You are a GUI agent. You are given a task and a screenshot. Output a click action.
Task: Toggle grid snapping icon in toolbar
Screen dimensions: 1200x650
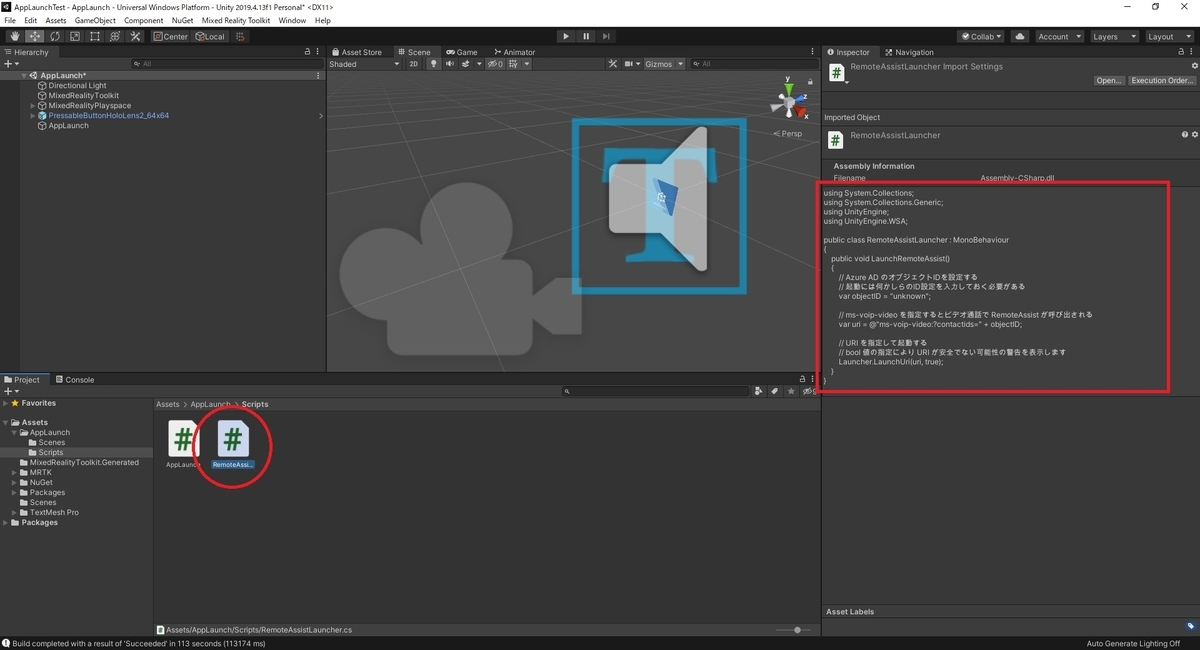240,36
